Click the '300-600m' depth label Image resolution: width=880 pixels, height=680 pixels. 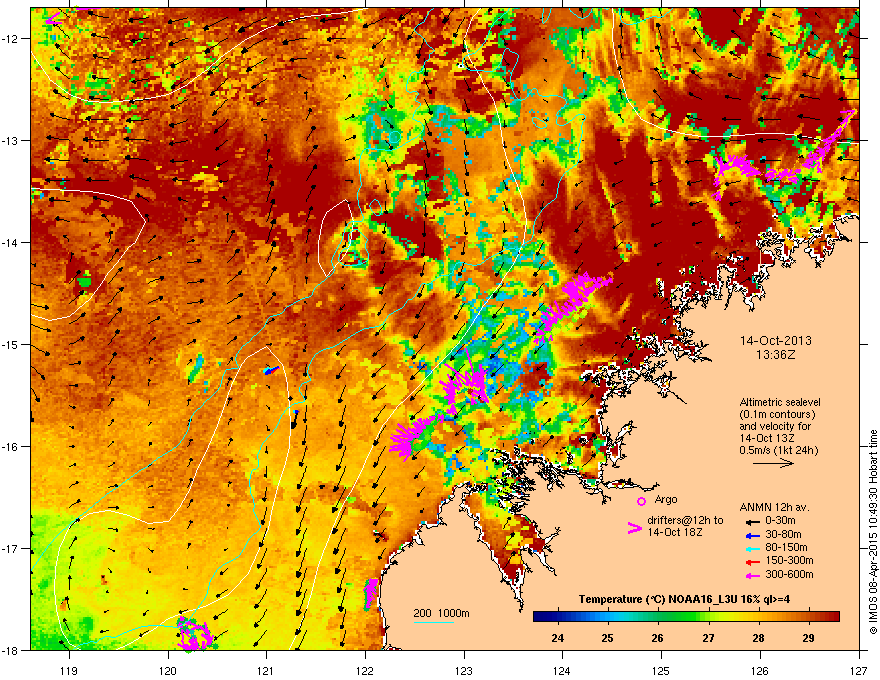click(789, 575)
